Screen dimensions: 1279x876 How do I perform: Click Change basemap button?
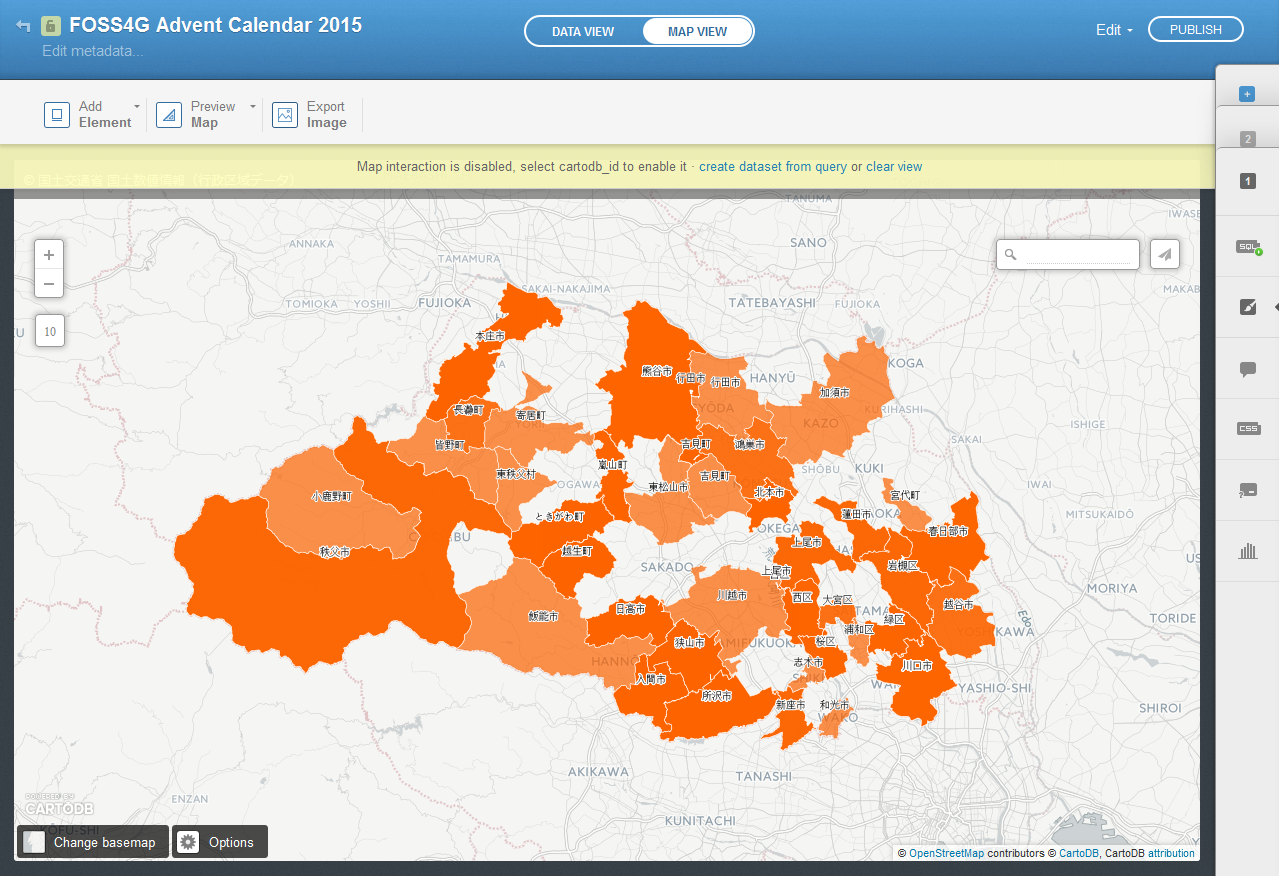pos(92,842)
